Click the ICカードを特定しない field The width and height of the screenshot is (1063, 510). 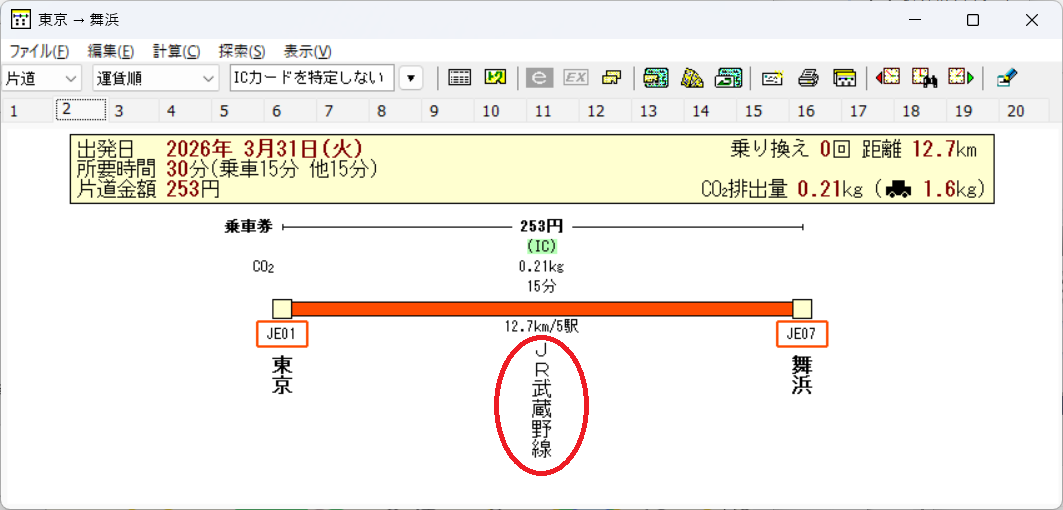click(313, 78)
